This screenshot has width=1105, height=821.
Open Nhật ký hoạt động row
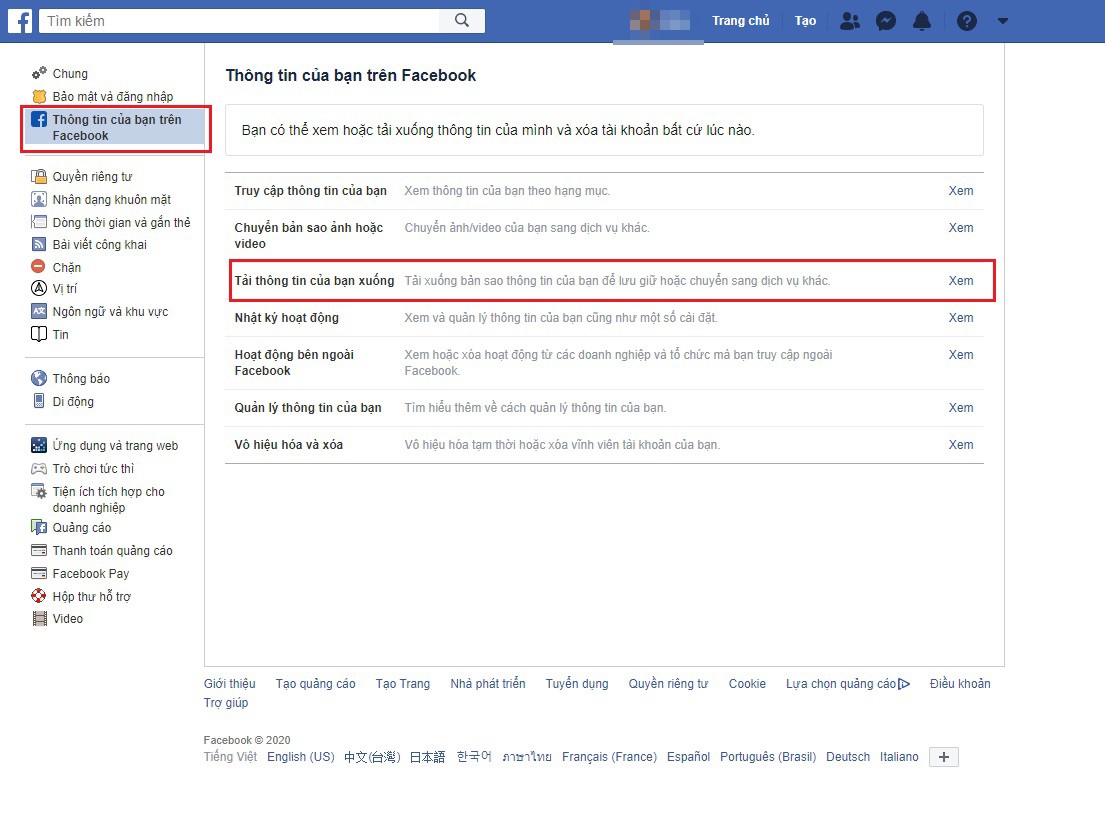(604, 318)
